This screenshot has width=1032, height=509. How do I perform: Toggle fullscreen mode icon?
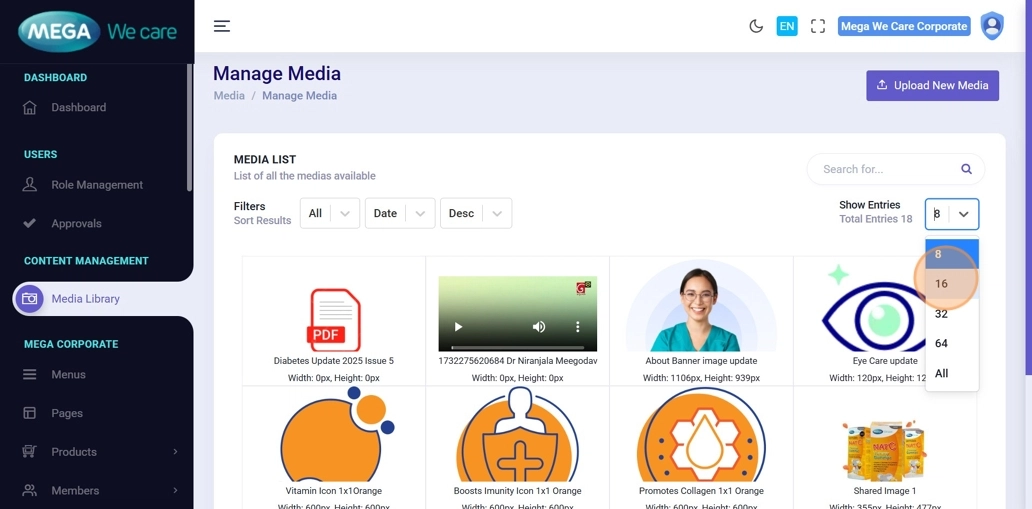pos(818,26)
